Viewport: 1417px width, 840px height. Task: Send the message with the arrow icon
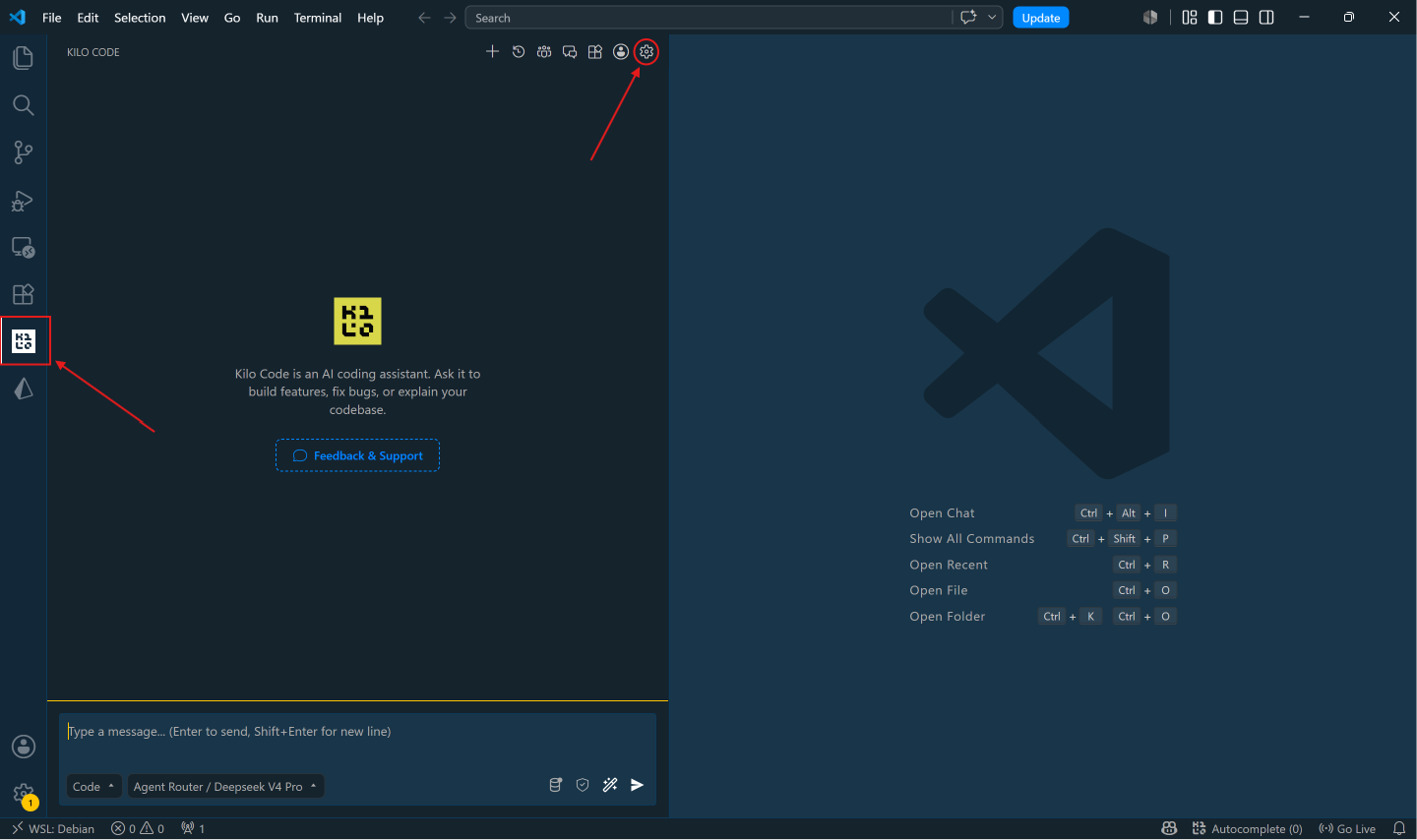(x=638, y=785)
